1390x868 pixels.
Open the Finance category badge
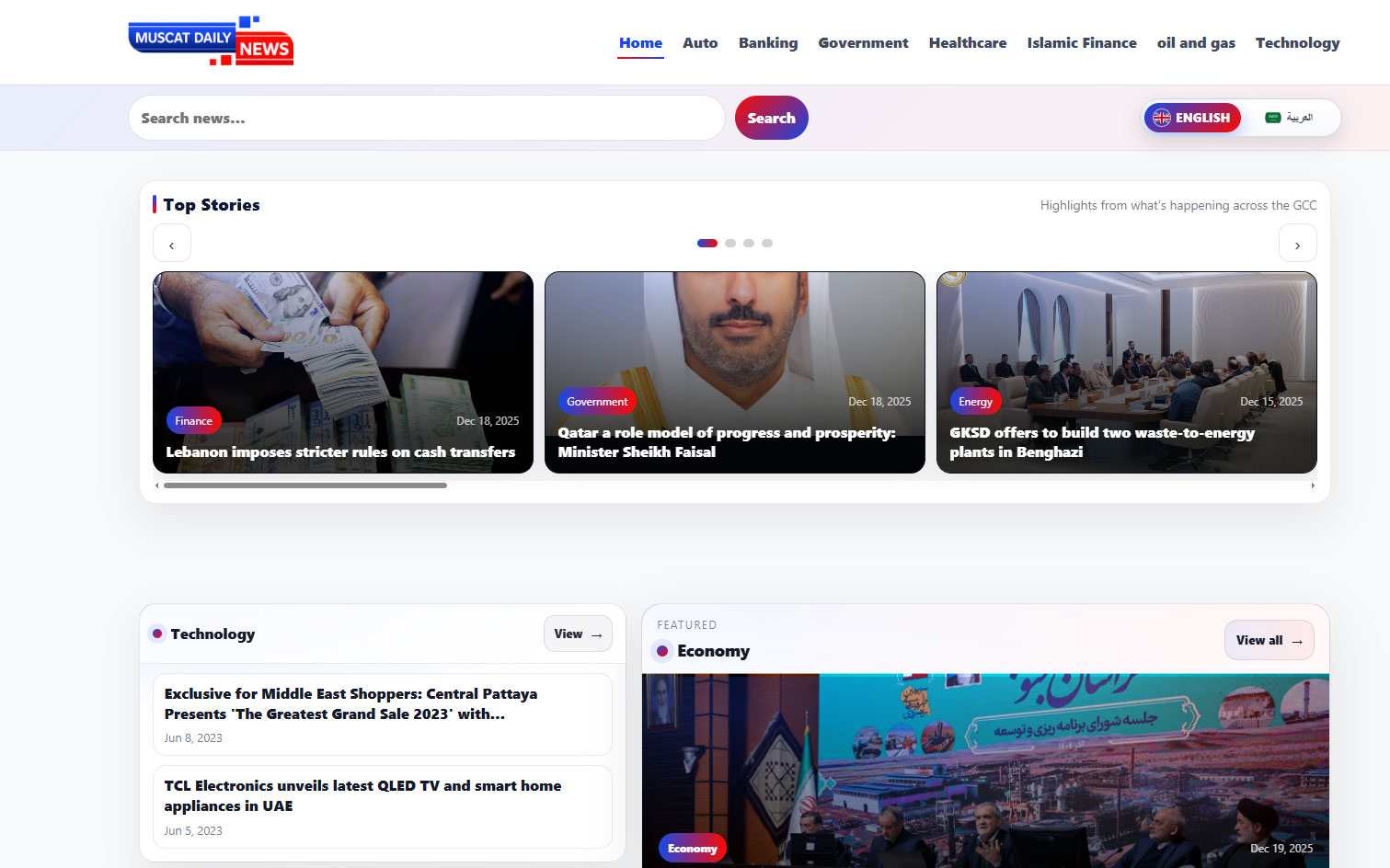(x=193, y=421)
